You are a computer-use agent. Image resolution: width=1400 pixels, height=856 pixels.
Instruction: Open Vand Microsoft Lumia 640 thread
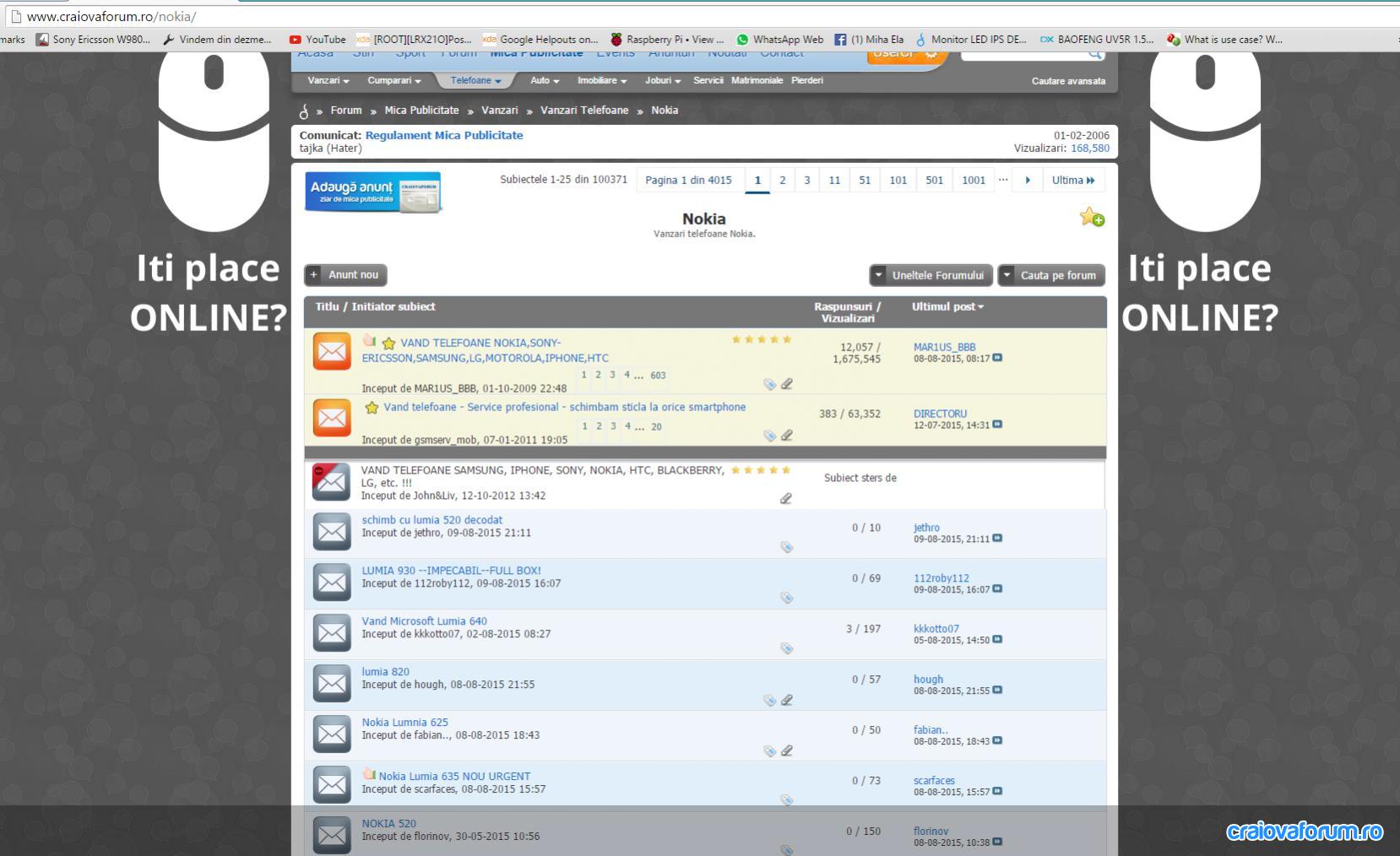tap(425, 620)
